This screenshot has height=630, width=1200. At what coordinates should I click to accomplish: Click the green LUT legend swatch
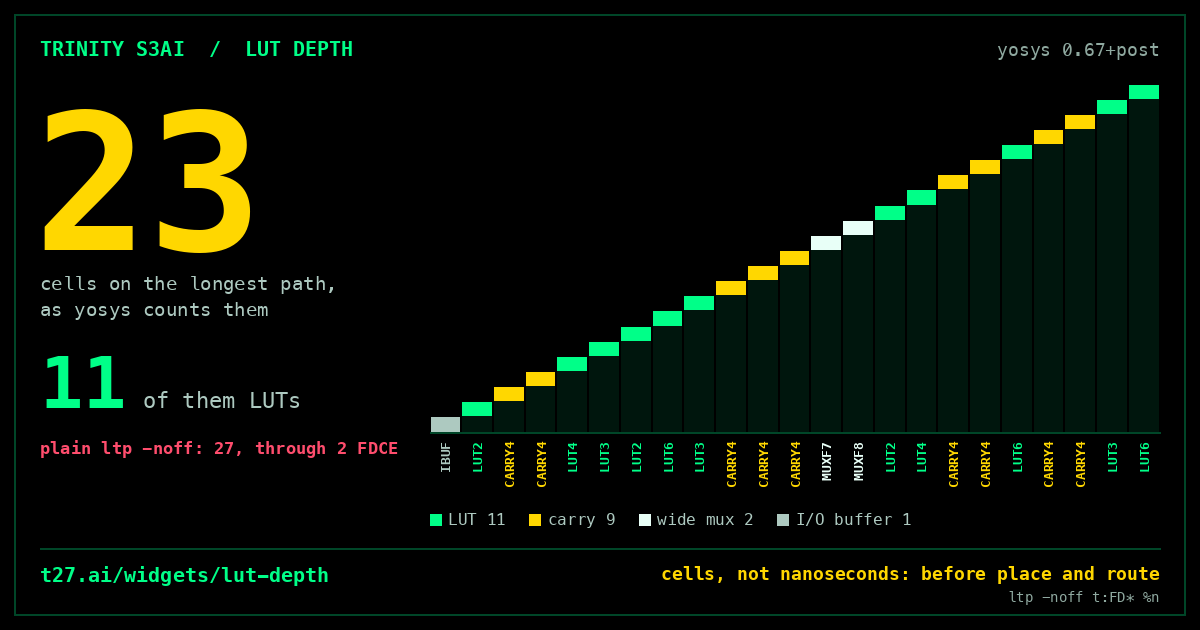436,520
